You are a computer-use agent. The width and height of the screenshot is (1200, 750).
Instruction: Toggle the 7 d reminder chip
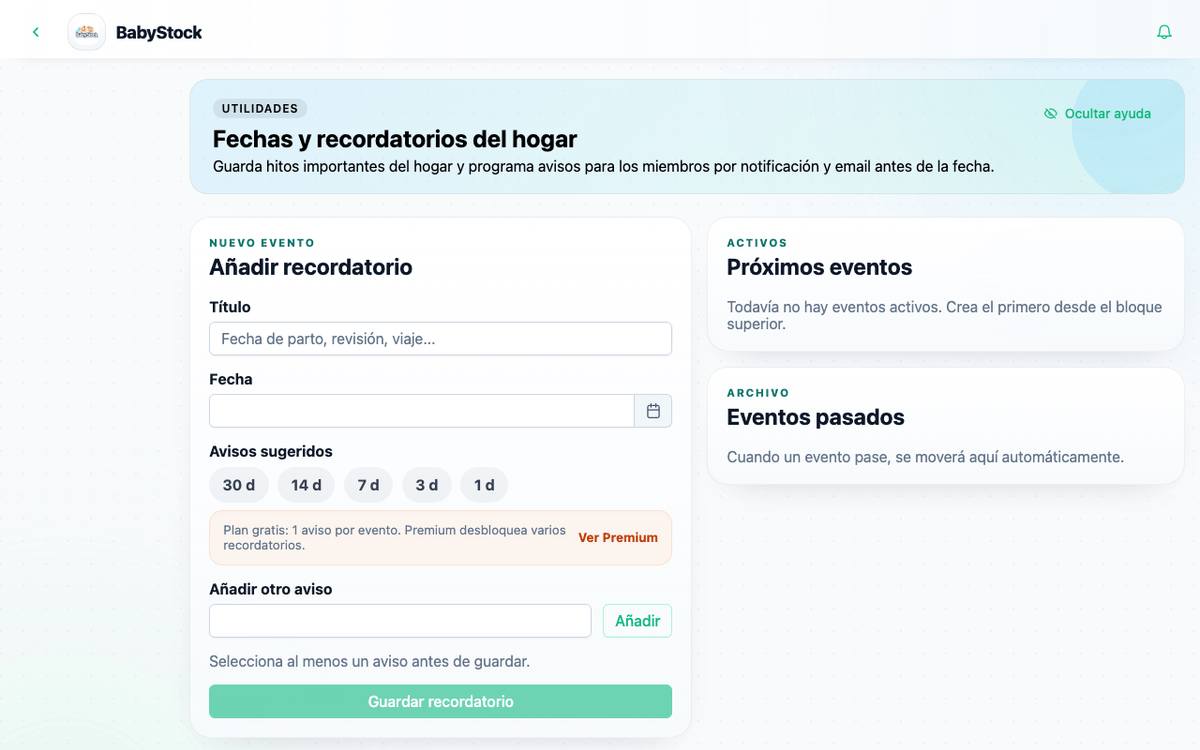pyautogui.click(x=369, y=485)
